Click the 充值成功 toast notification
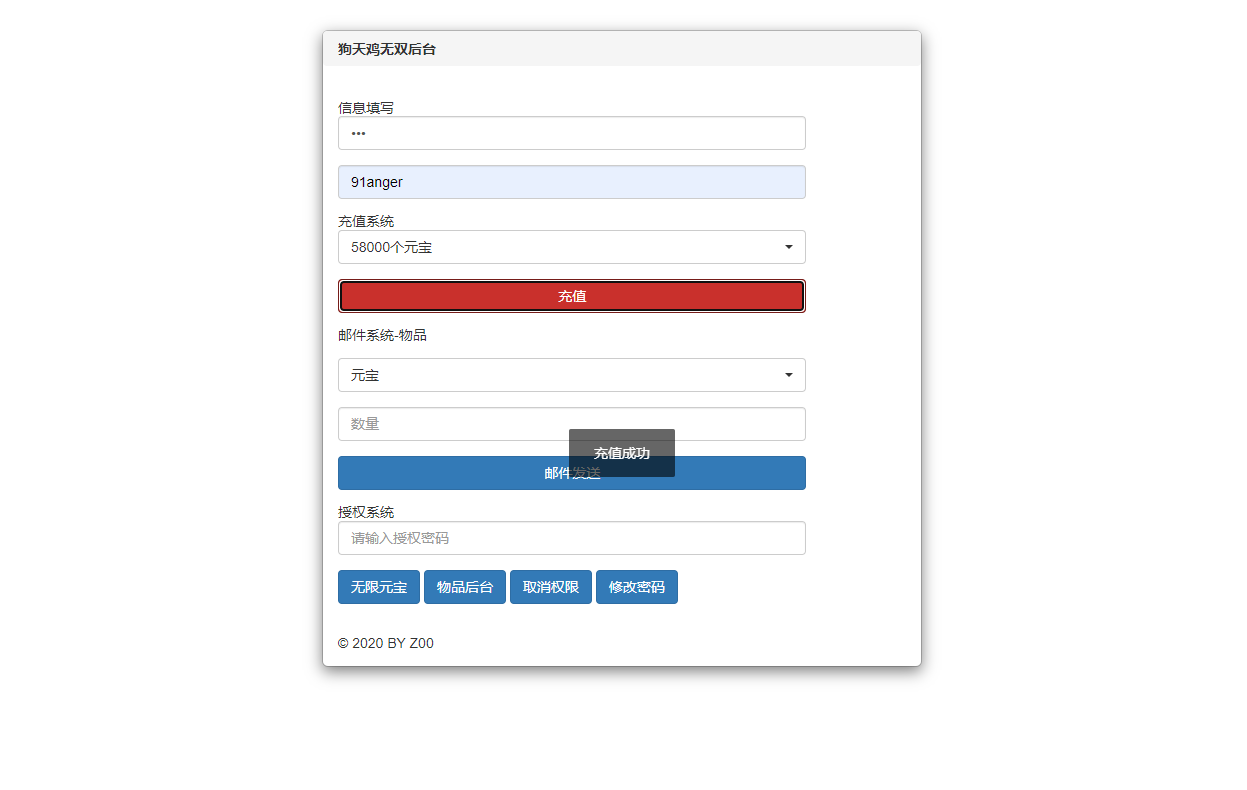Viewport: 1247px width, 790px height. (621, 453)
